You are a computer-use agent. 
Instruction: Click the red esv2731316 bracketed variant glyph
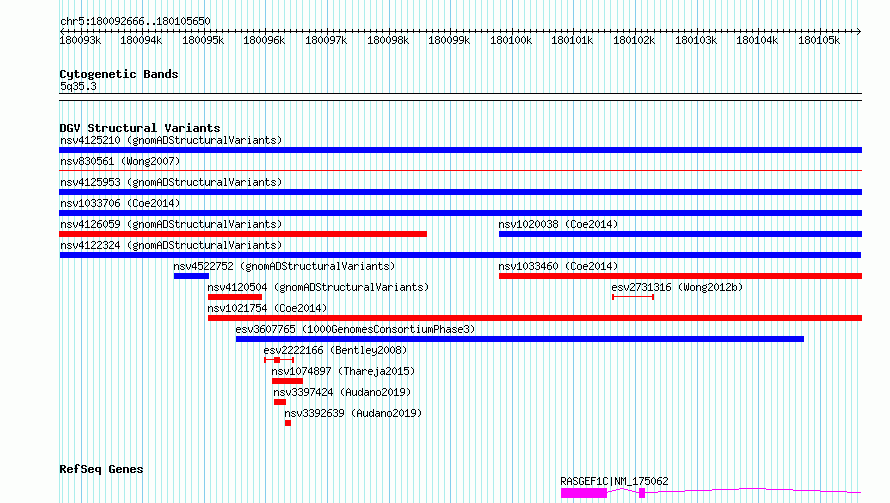click(633, 297)
